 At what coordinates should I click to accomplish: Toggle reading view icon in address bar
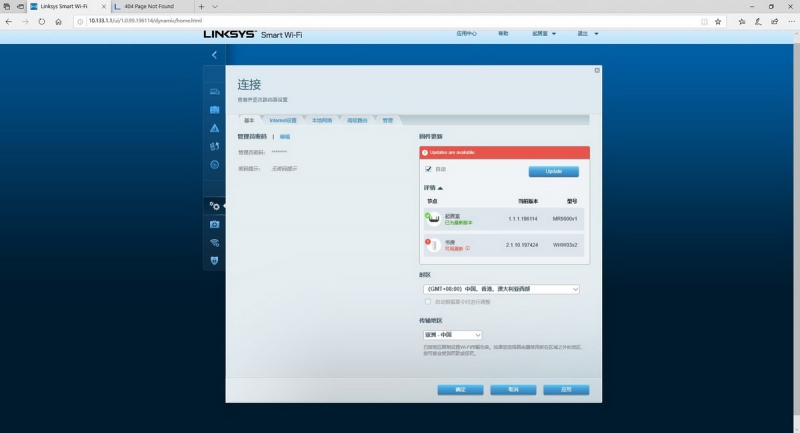click(x=704, y=21)
